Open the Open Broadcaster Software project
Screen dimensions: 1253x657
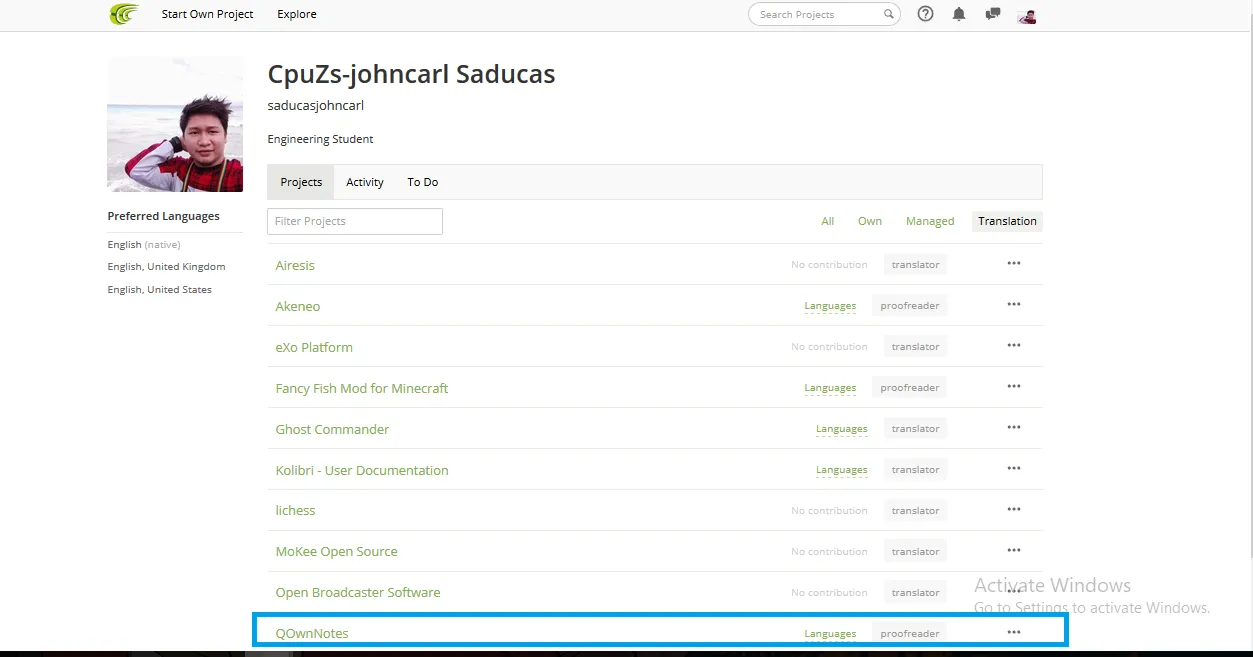(x=358, y=592)
